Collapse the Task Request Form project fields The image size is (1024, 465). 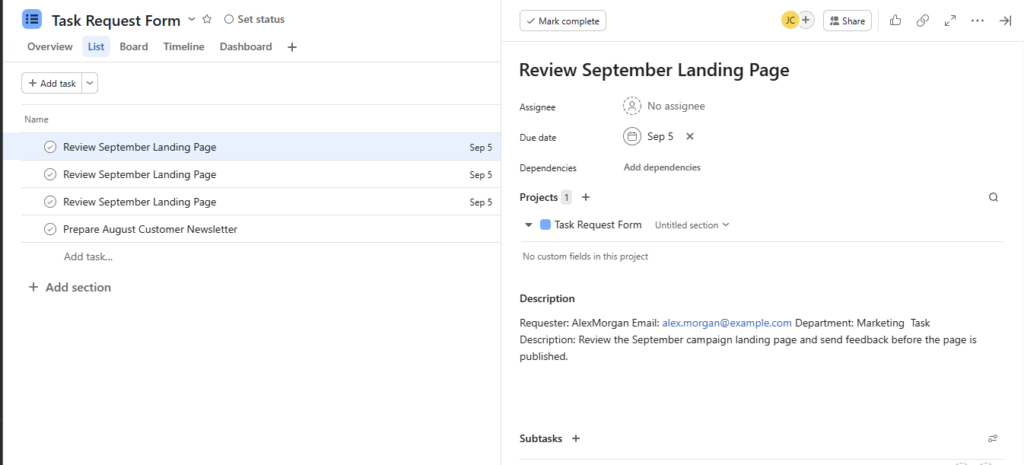528,225
